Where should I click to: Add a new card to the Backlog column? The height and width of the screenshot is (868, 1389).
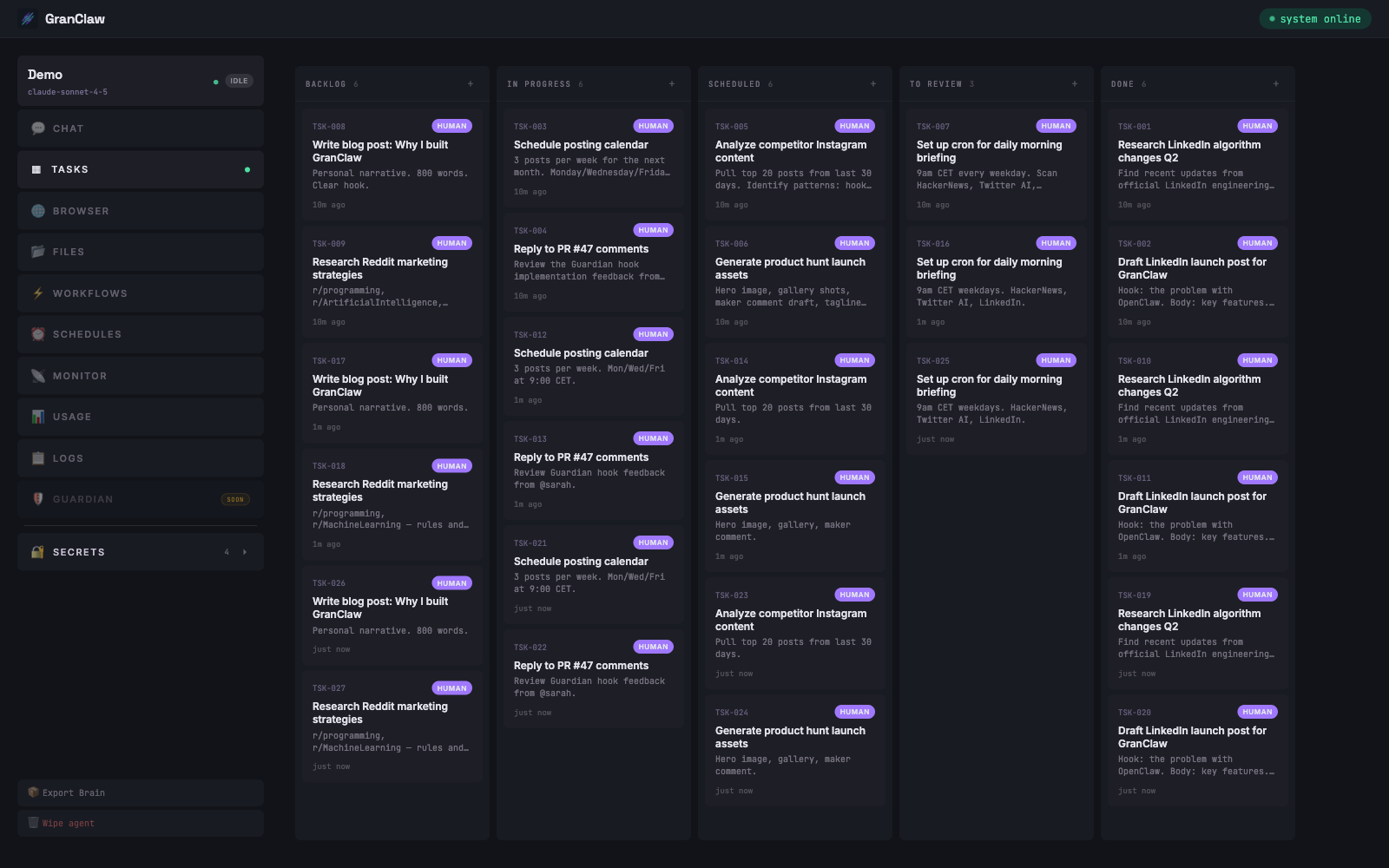pos(470,83)
